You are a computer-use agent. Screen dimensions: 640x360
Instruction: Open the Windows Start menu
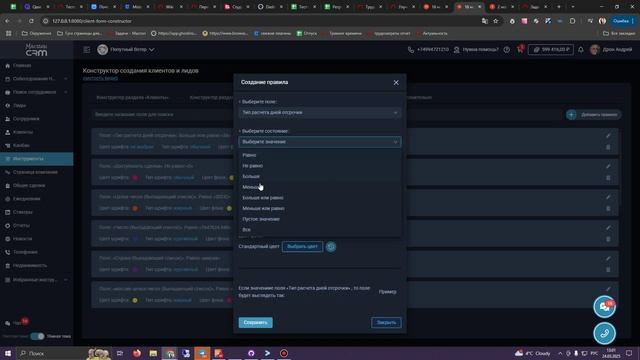click(8, 353)
